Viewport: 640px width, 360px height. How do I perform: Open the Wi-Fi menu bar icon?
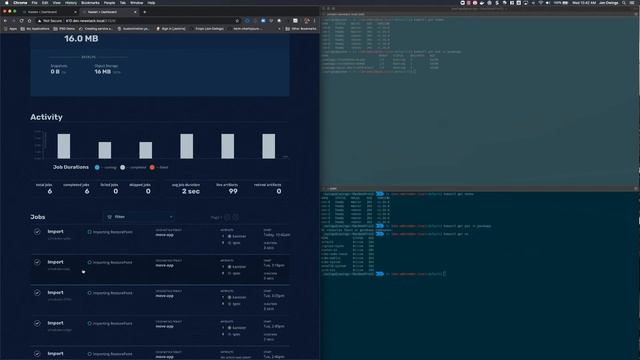pos(541,2)
